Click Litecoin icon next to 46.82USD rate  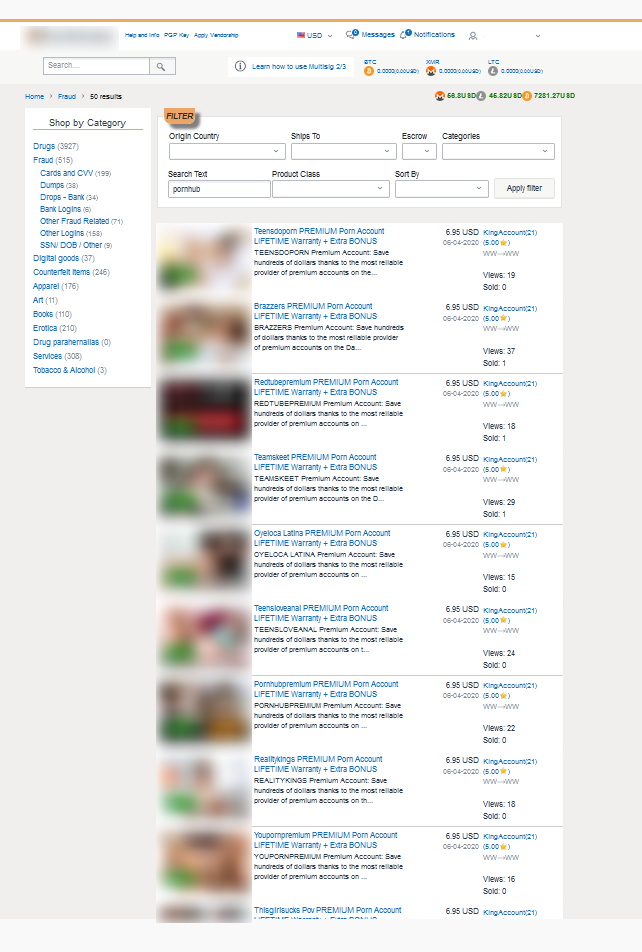[x=481, y=96]
